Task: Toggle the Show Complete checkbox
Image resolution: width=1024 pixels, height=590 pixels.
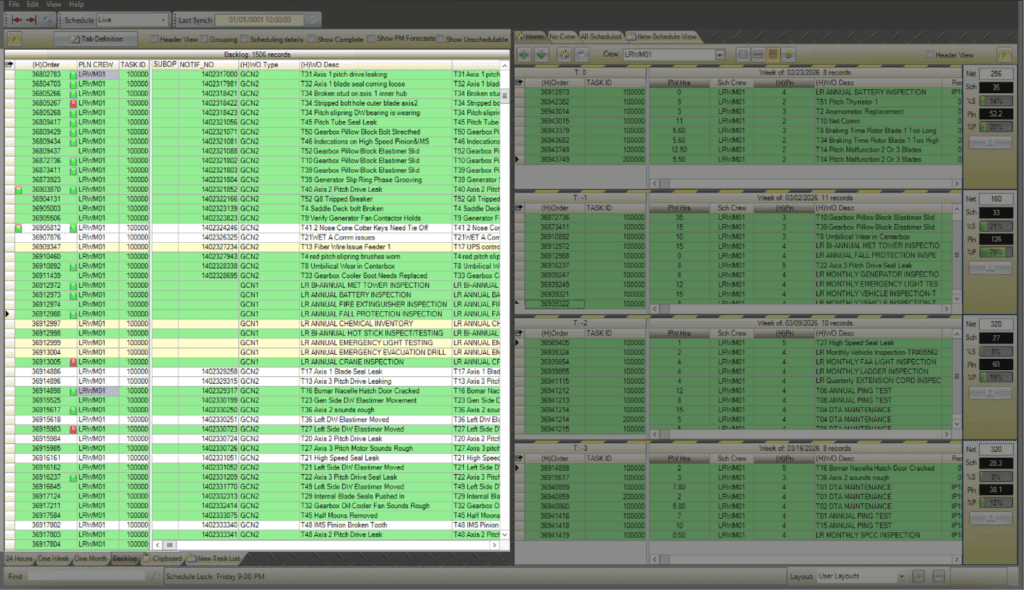Action: click(310, 39)
